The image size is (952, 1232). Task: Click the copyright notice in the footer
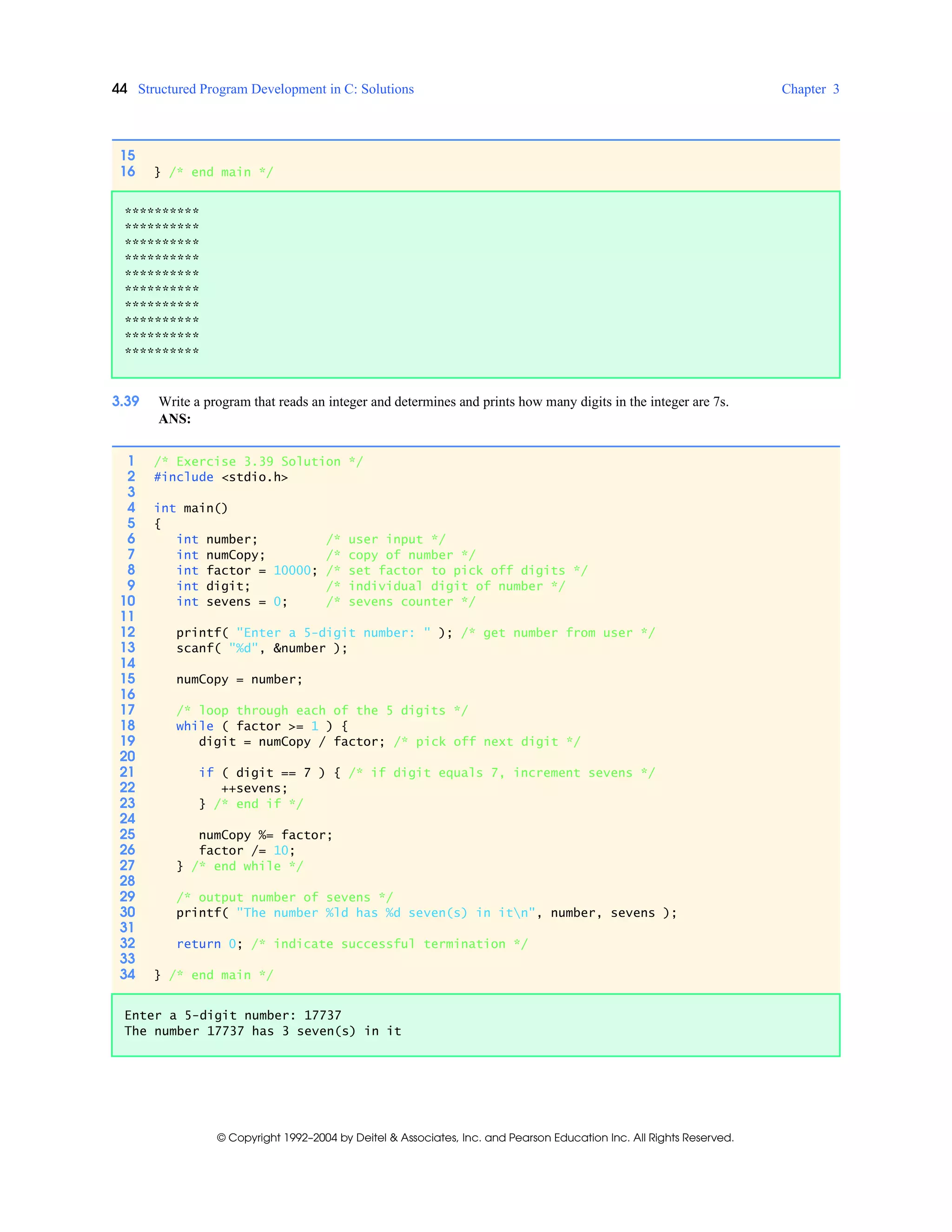point(476,1138)
